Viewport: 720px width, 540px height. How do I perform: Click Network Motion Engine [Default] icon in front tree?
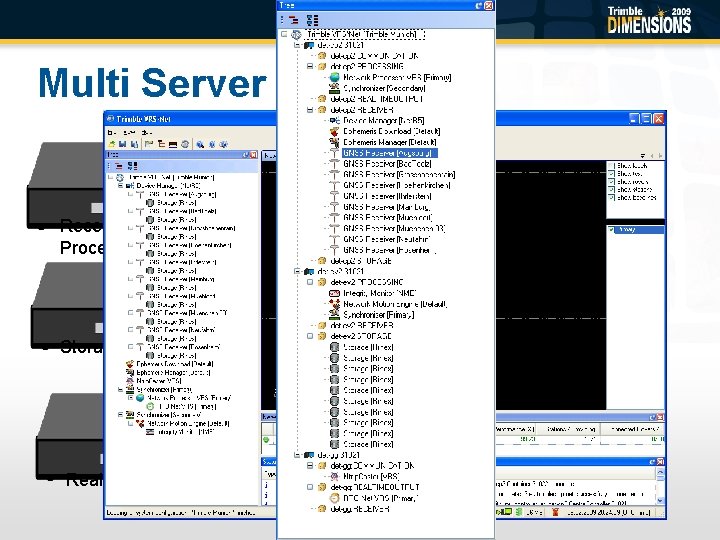(334, 304)
